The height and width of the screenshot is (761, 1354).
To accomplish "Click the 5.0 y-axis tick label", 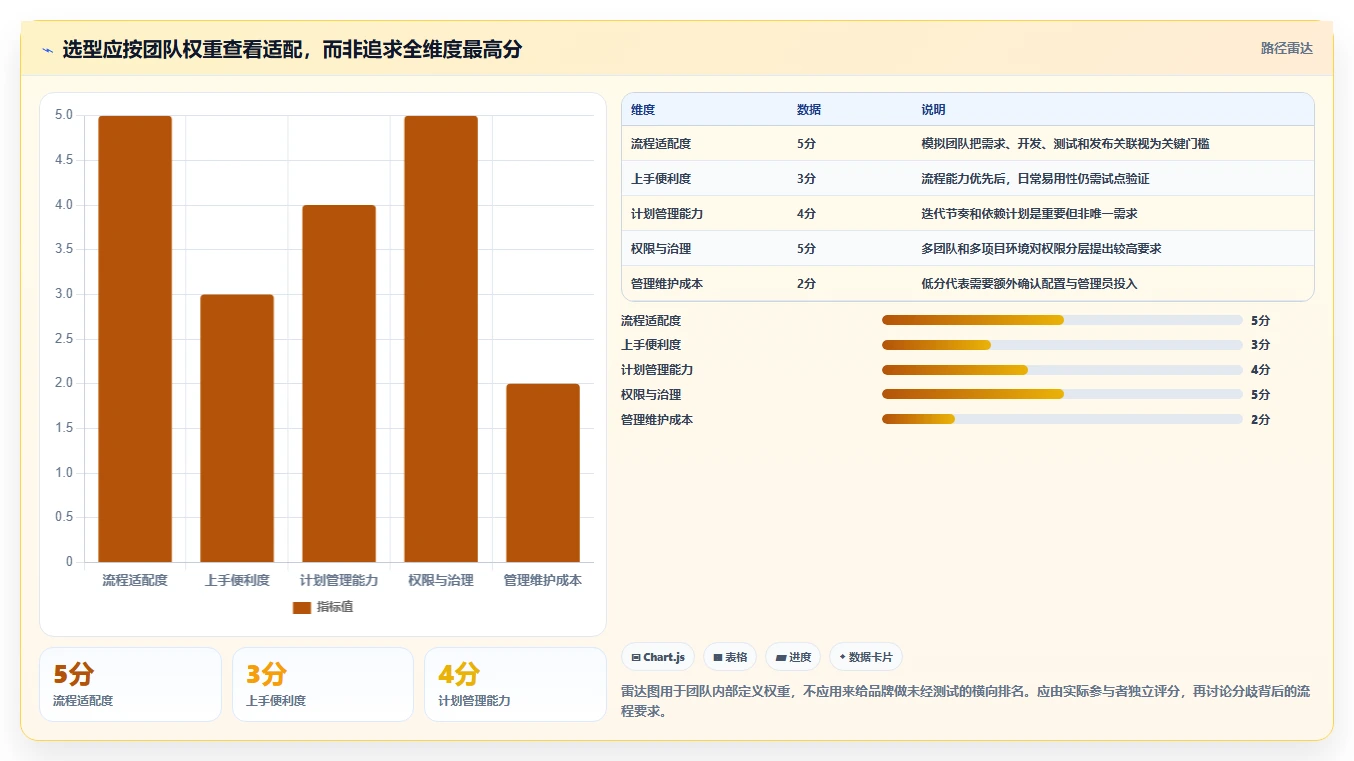I will coord(64,115).
